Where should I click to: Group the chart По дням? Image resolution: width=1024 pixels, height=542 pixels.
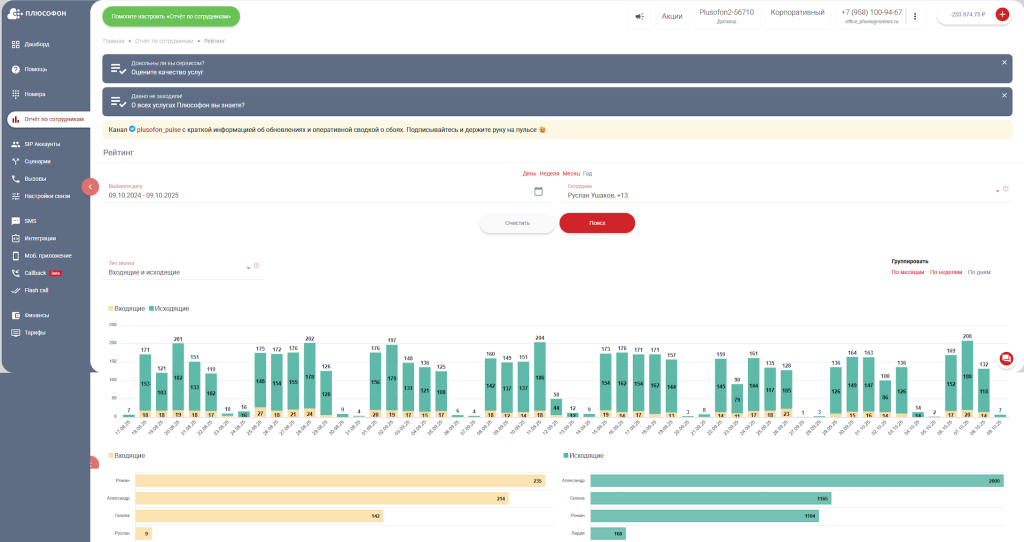pos(978,272)
